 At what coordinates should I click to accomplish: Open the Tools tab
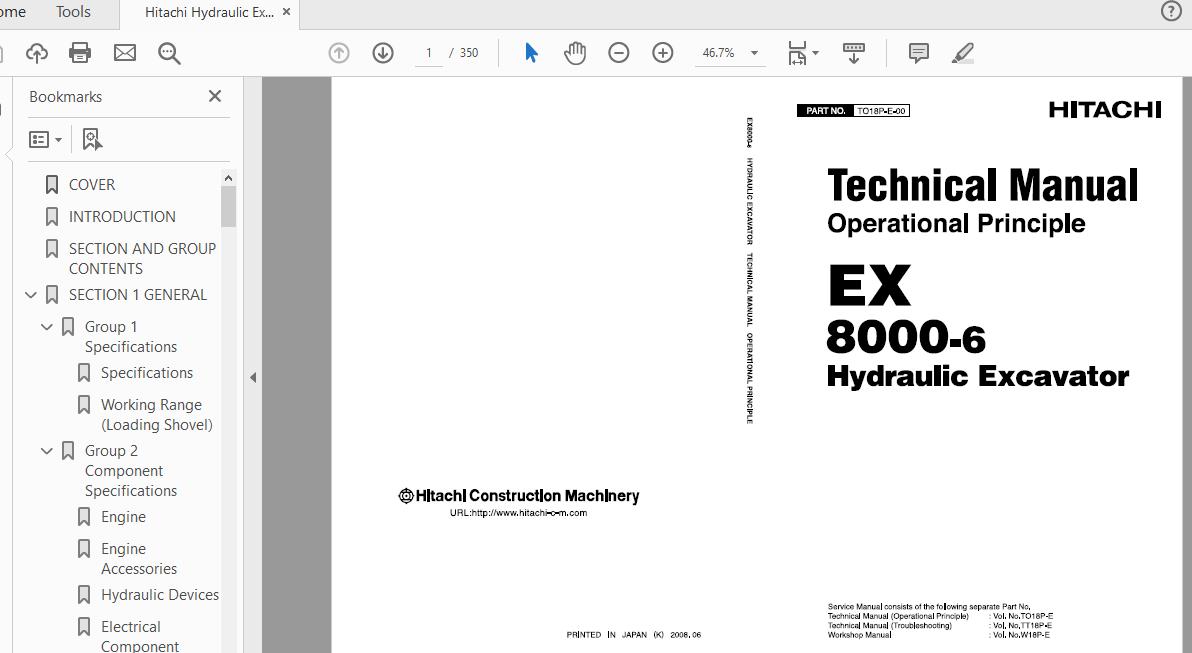pyautogui.click(x=73, y=12)
